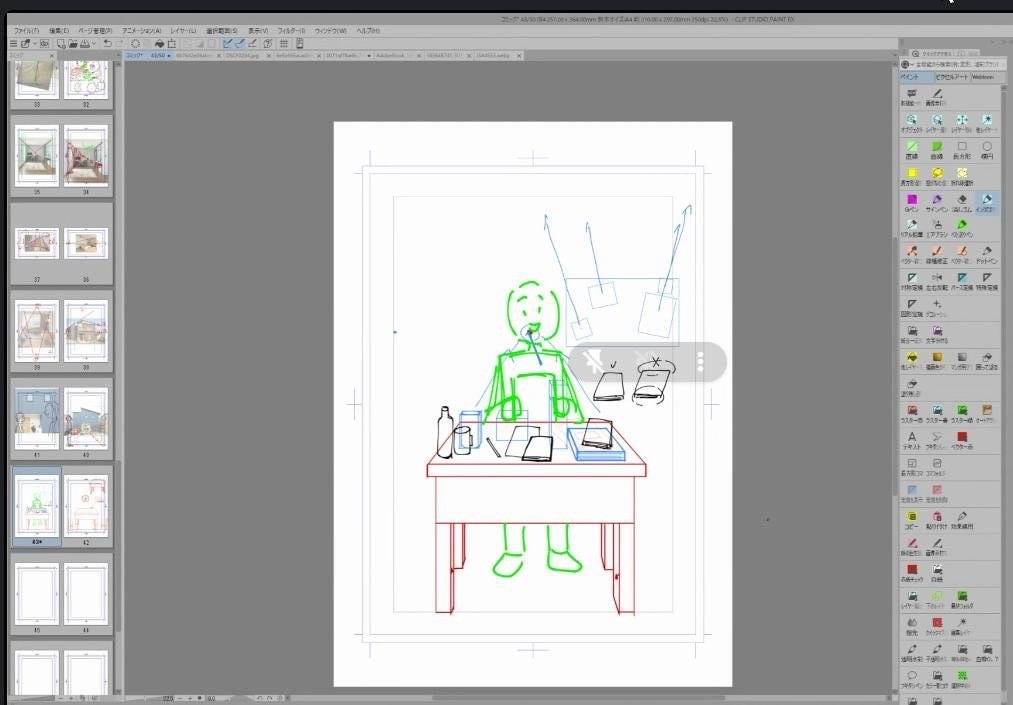
Task: Open three-dot menu on floating widget
Action: pyautogui.click(x=700, y=362)
